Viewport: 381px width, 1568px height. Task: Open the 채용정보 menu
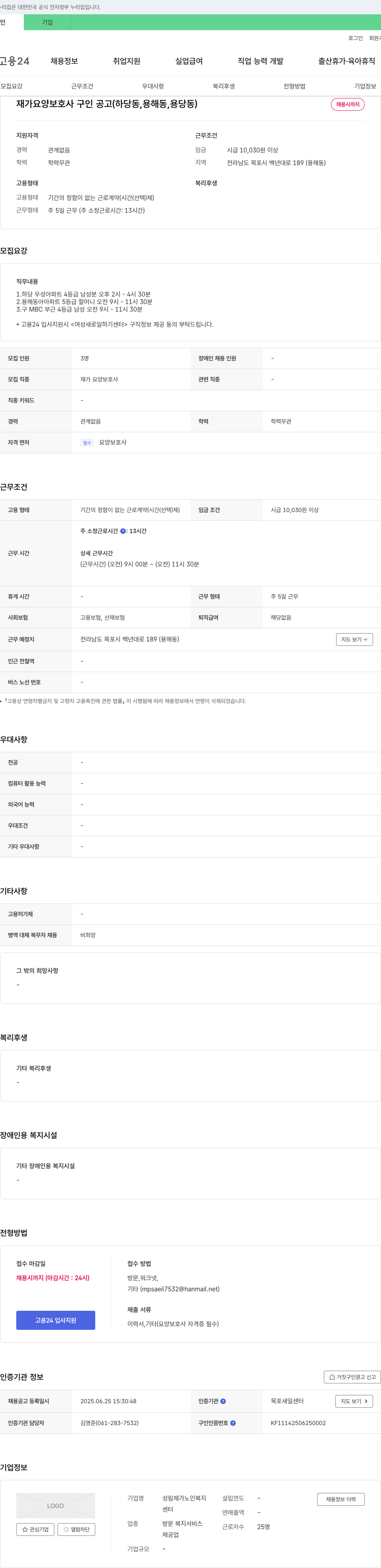click(64, 61)
